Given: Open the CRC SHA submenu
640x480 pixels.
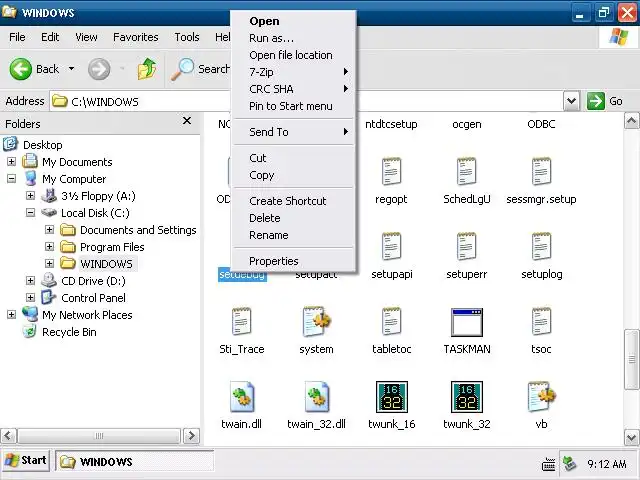Looking at the screenshot, I should pyautogui.click(x=293, y=89).
